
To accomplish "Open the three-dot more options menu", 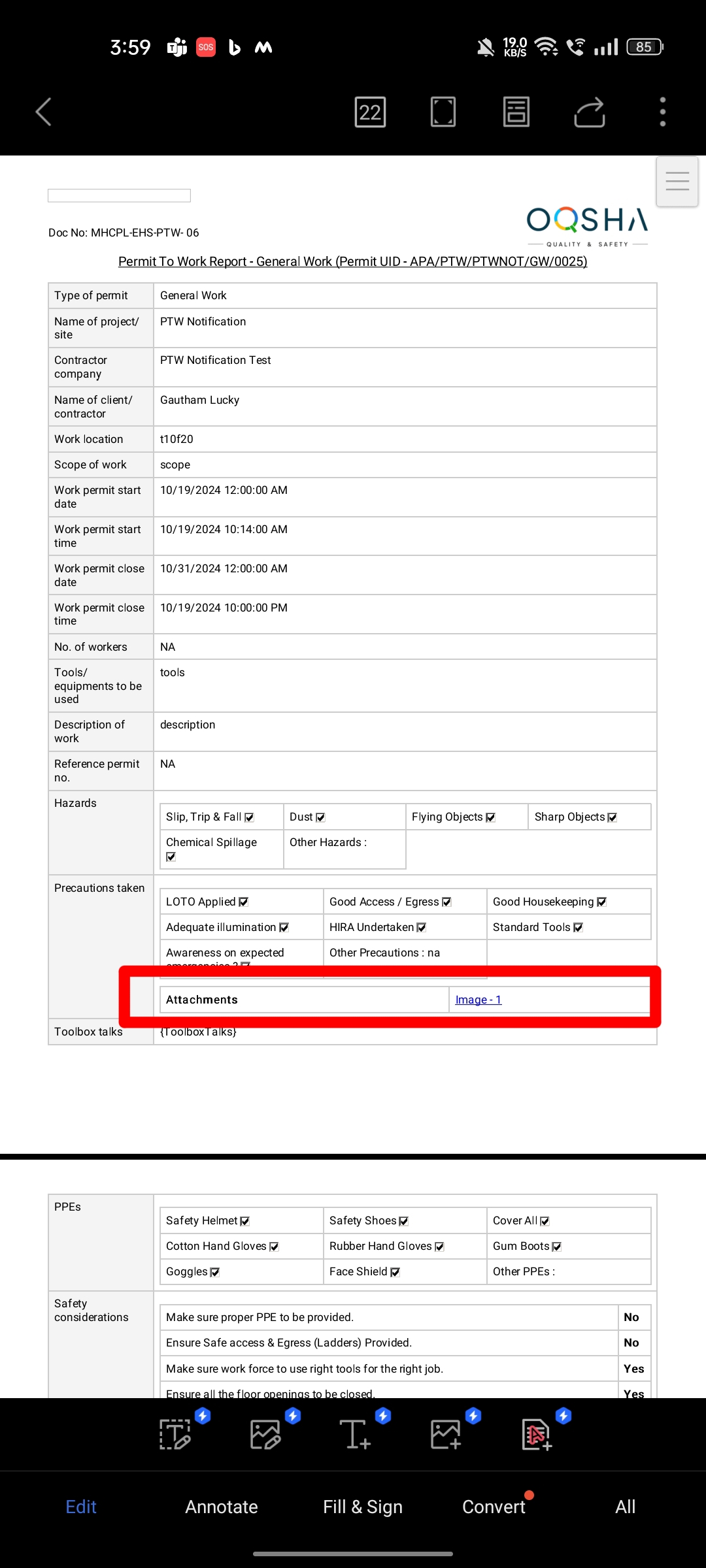I will click(663, 112).
